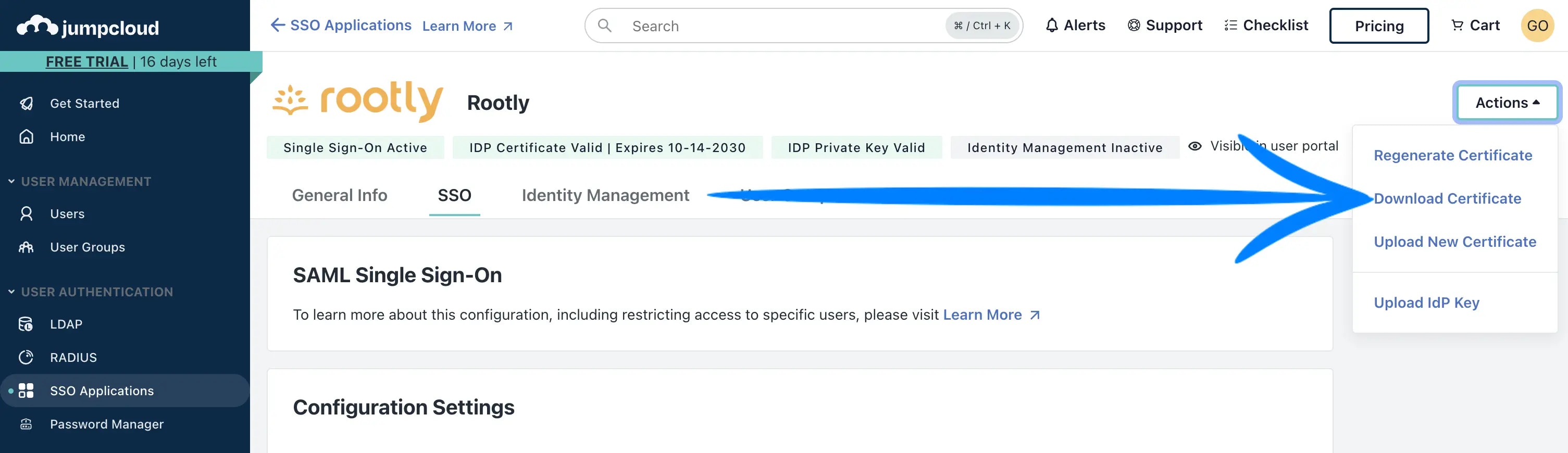Open Home in sidebar
Image resolution: width=1568 pixels, height=453 pixels.
pos(67,137)
